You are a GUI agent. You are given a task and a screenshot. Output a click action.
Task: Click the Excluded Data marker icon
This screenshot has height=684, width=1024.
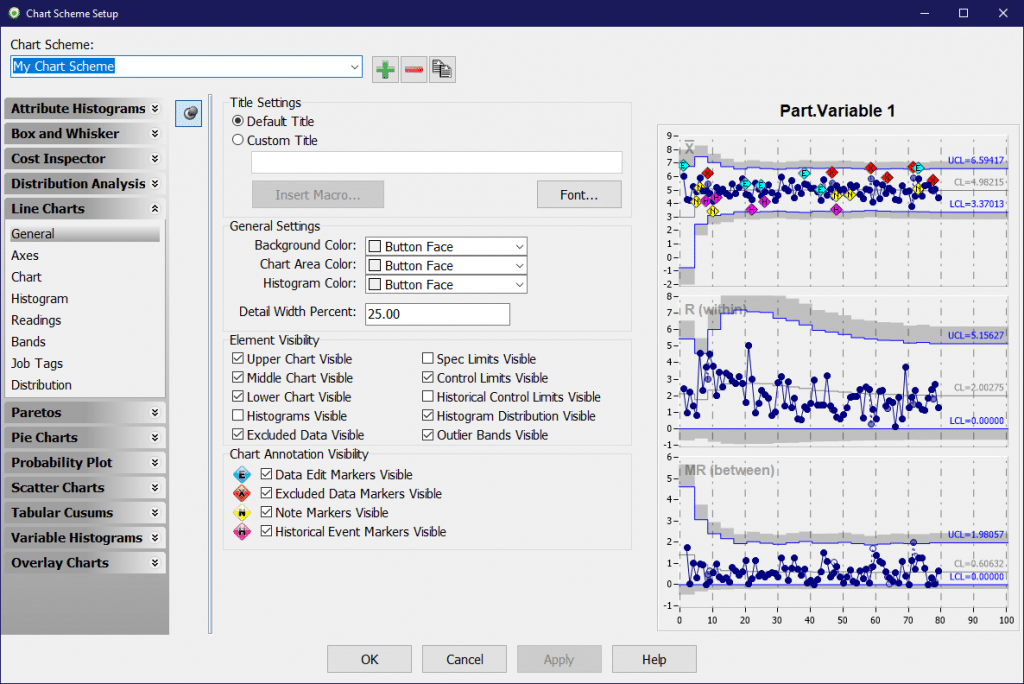coord(241,494)
